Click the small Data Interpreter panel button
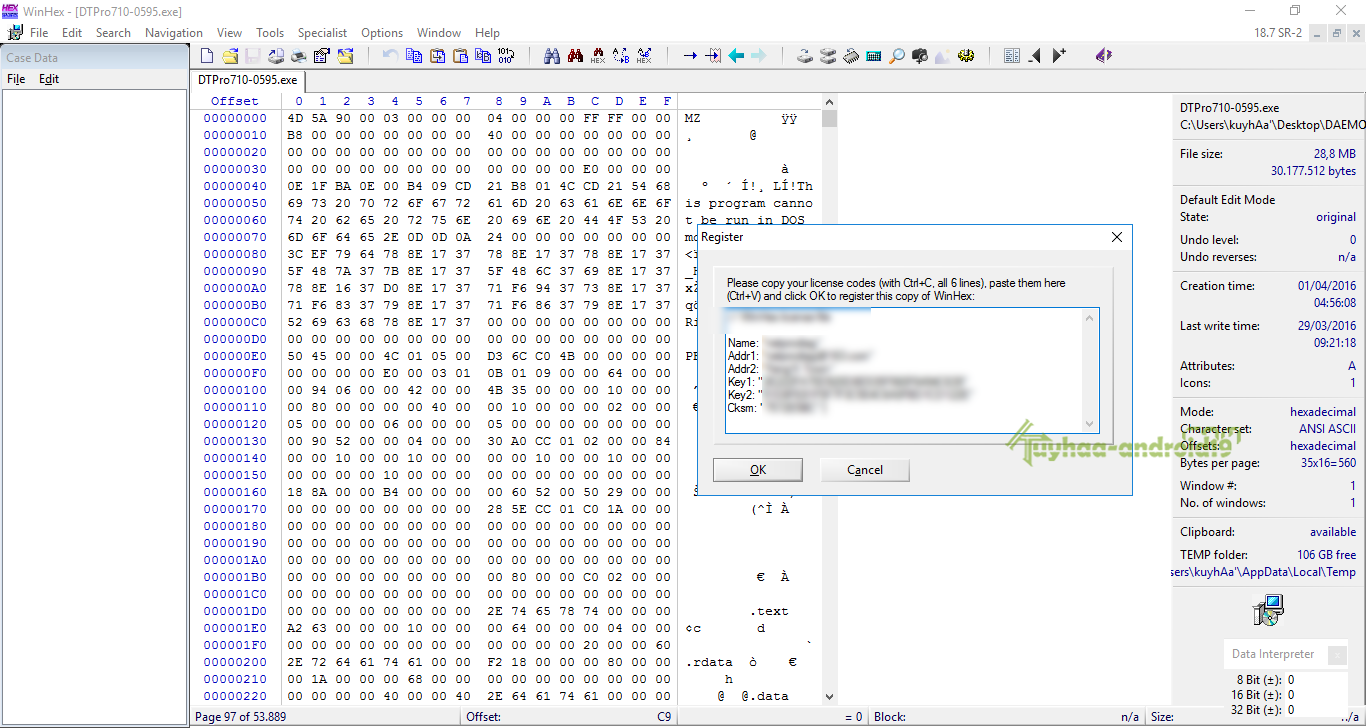Viewport: 1366px width, 728px height. point(1337,656)
